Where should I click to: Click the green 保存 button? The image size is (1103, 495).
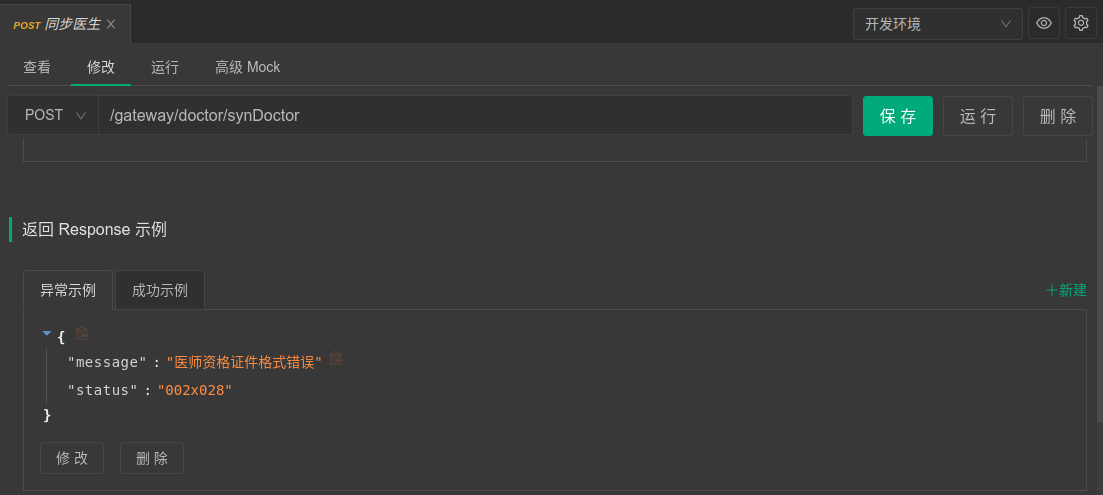pyautogui.click(x=897, y=116)
